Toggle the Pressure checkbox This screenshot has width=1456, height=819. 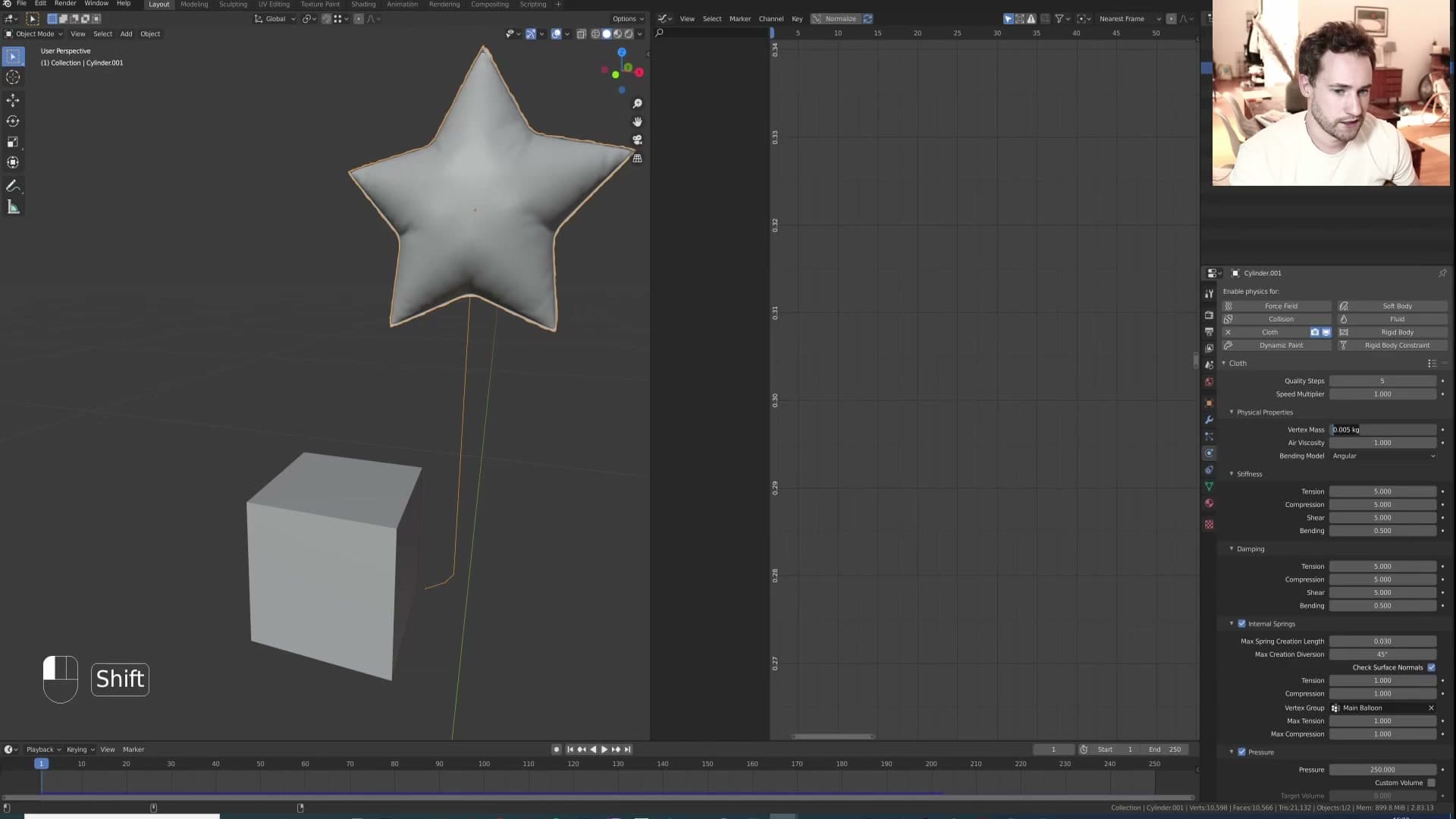[1241, 752]
